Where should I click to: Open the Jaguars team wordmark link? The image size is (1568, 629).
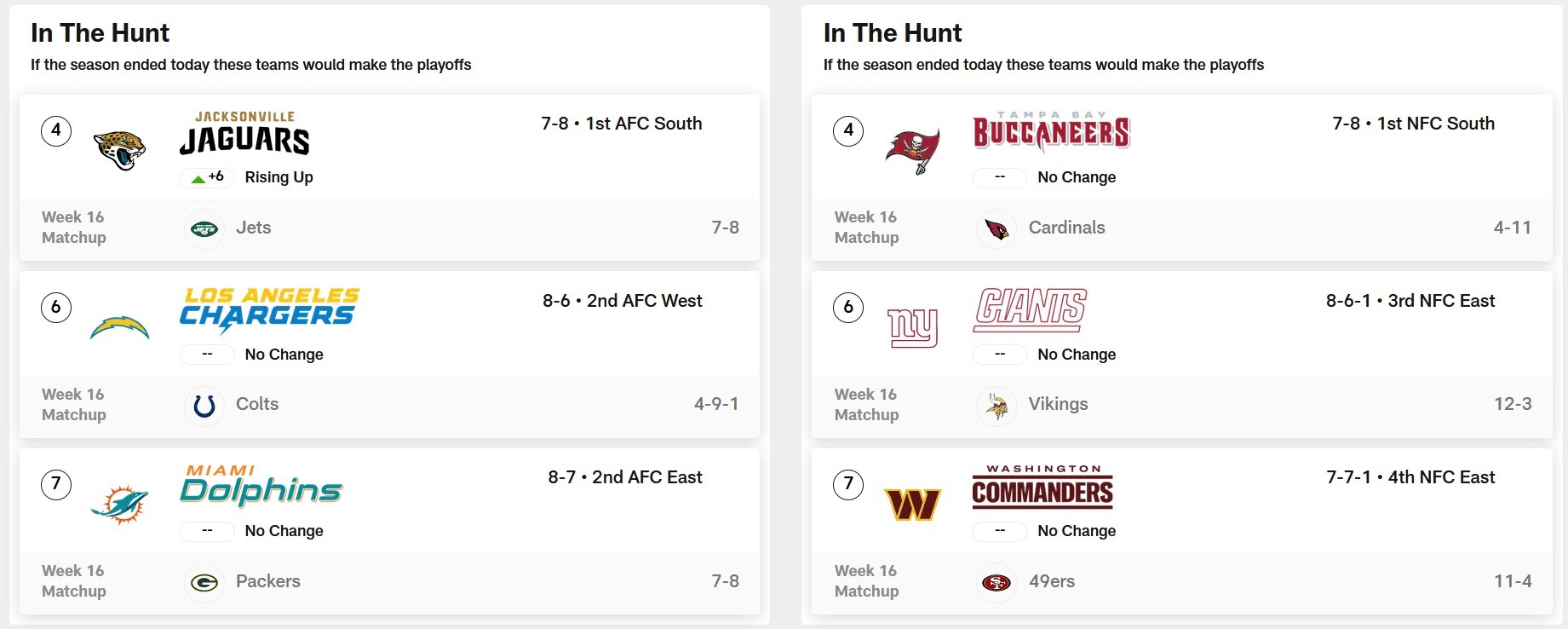244,134
